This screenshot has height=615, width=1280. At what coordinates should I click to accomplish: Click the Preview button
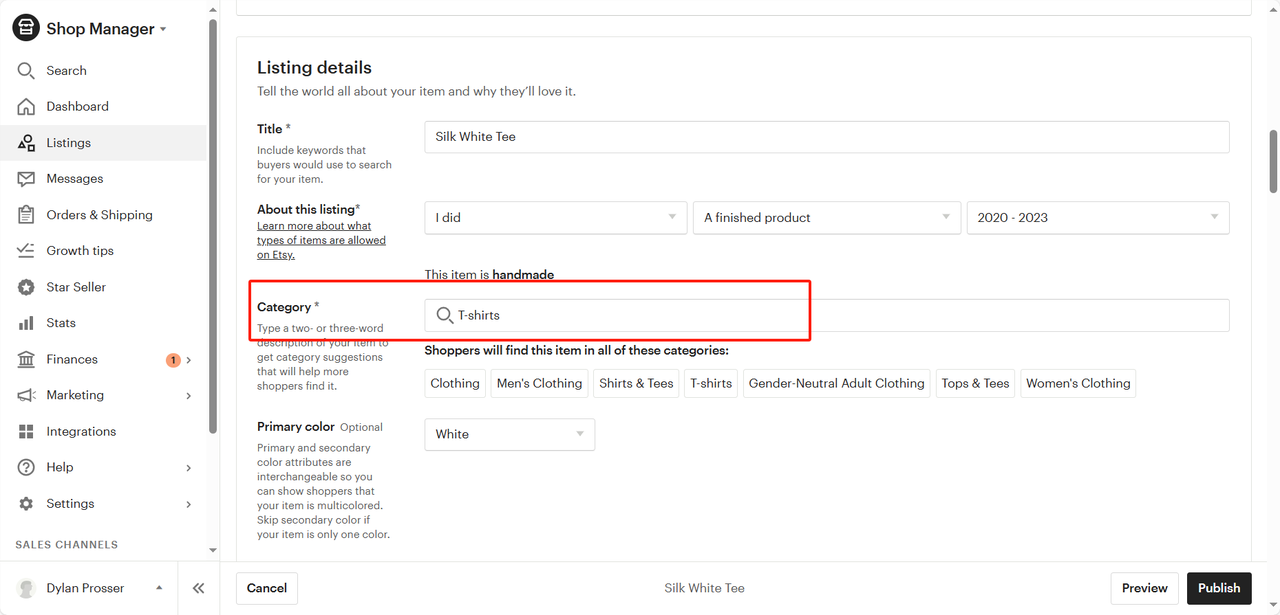point(1145,588)
